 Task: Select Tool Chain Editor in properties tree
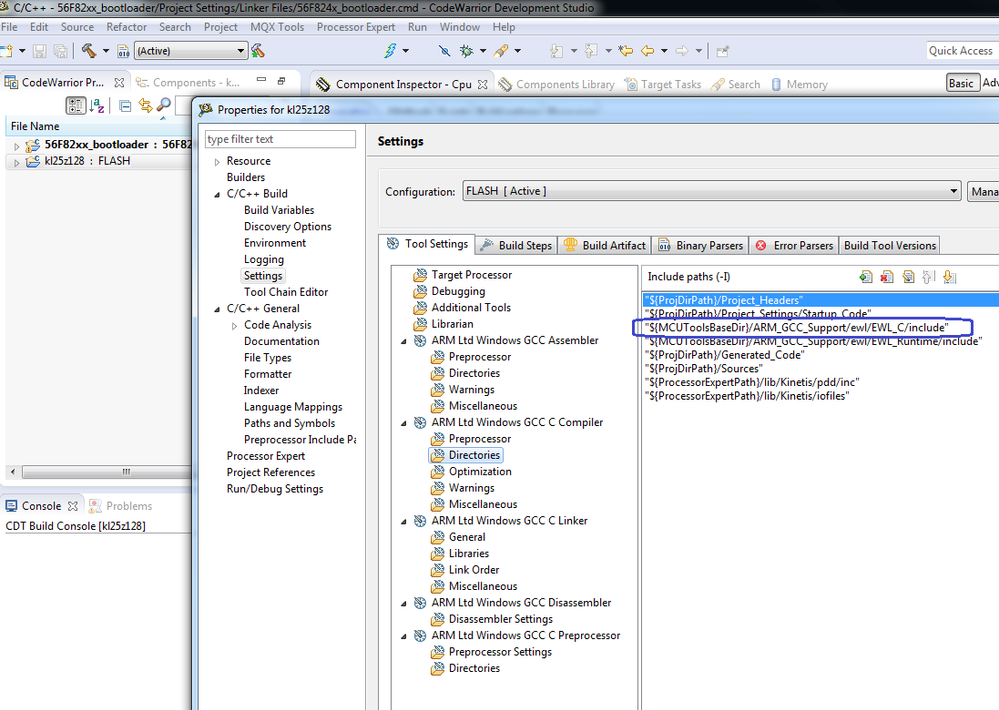(x=285, y=292)
